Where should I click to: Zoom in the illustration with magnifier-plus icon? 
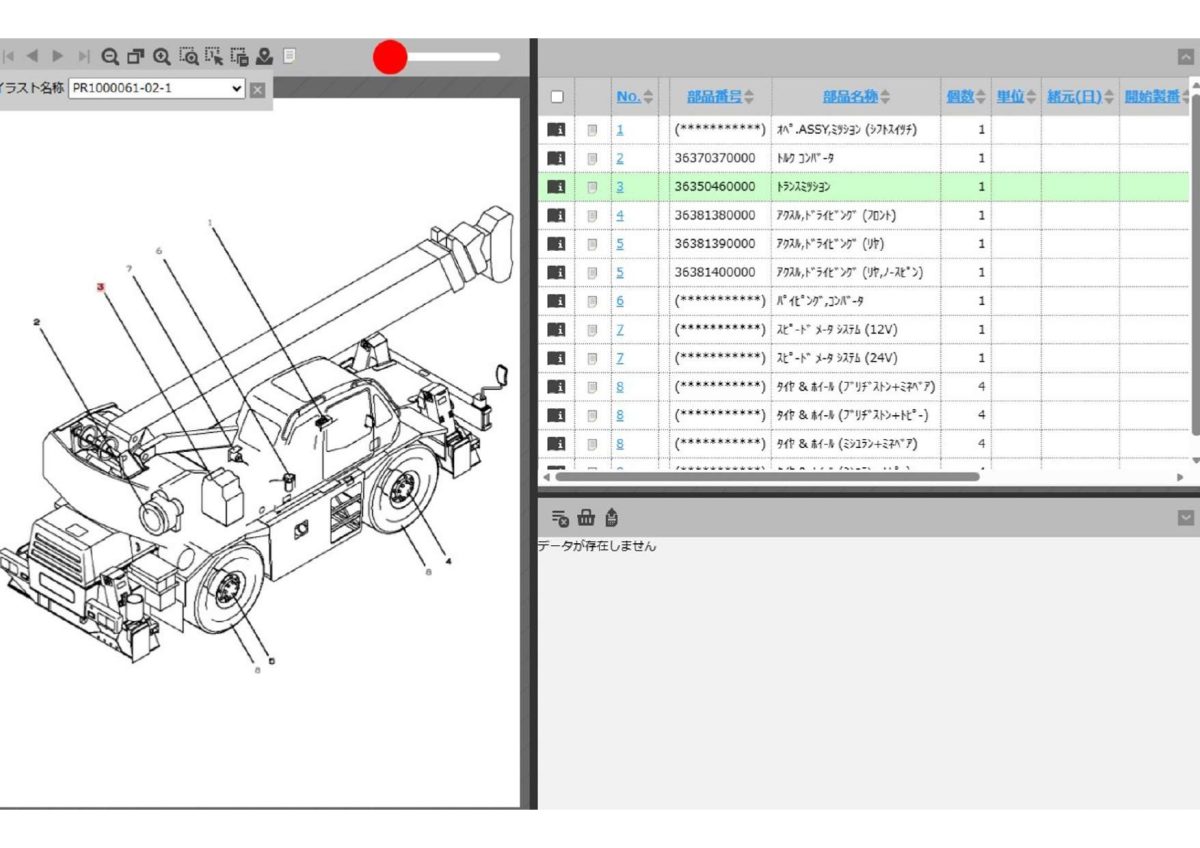click(161, 57)
